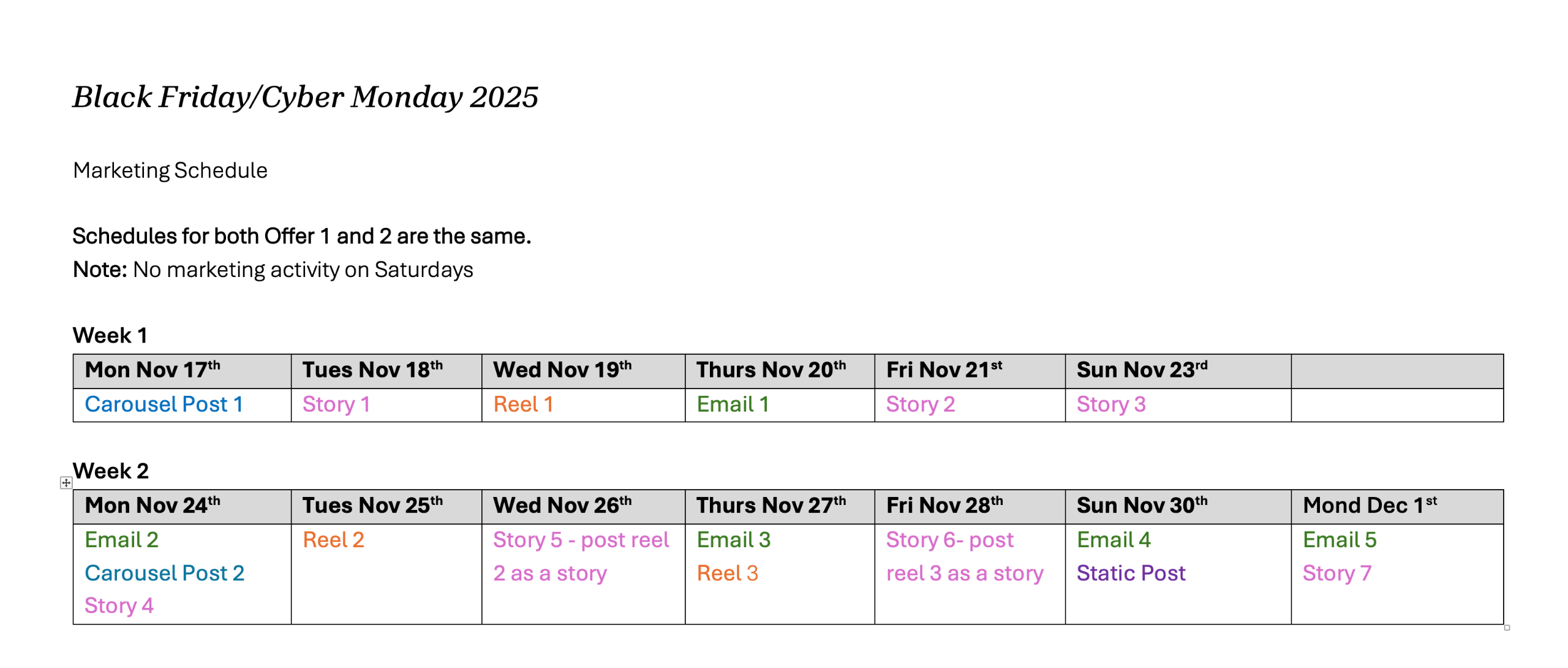Click the Marketing Schedule subtitle

click(170, 170)
